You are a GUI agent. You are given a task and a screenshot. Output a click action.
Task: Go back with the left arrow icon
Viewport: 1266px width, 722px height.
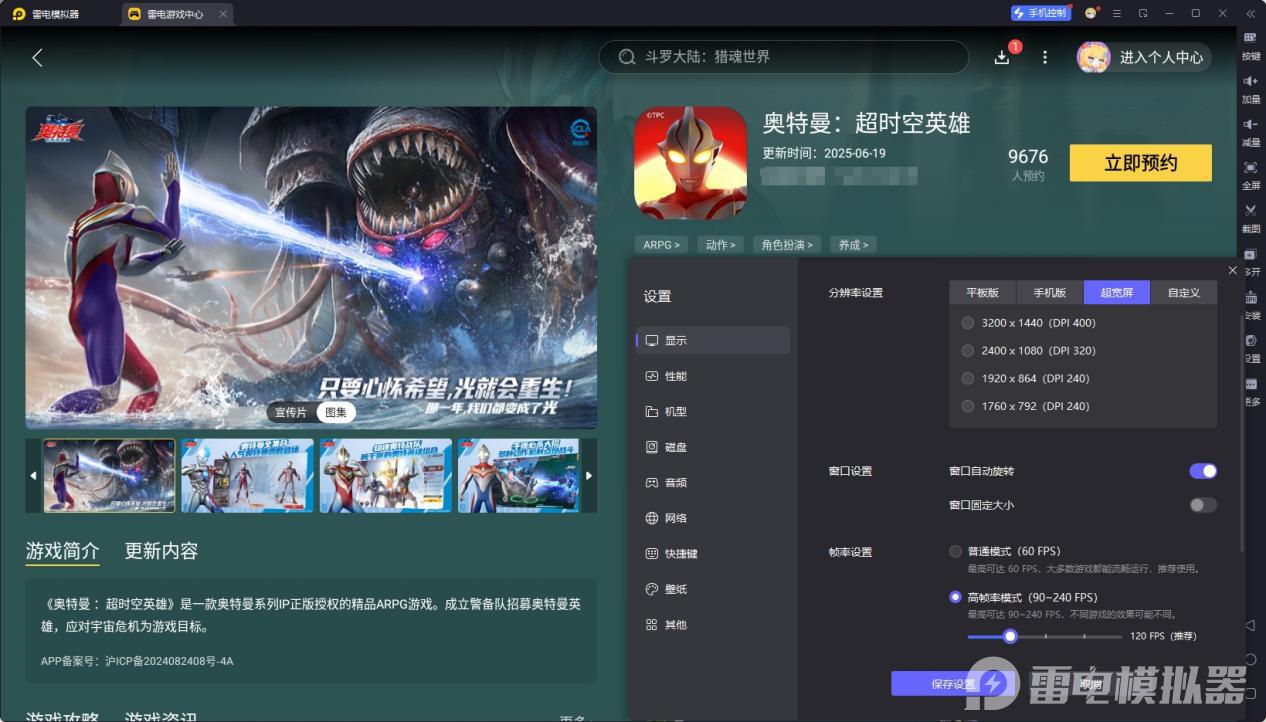coord(37,58)
